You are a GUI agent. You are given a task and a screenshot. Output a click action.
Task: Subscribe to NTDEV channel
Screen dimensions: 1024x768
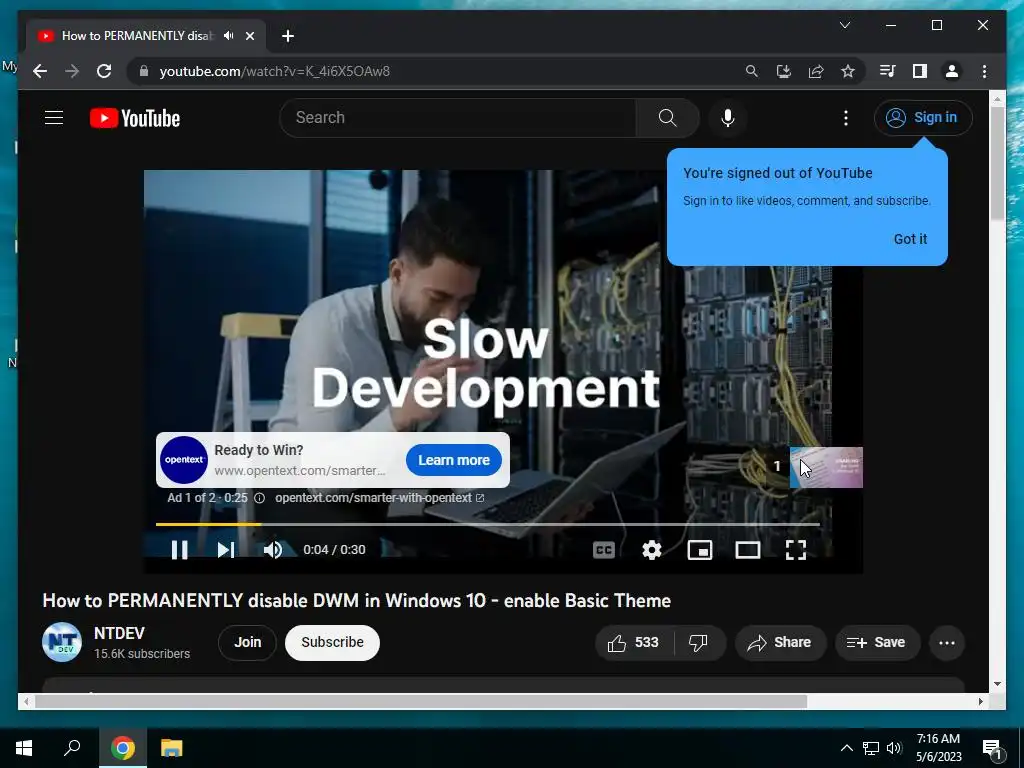coord(332,643)
